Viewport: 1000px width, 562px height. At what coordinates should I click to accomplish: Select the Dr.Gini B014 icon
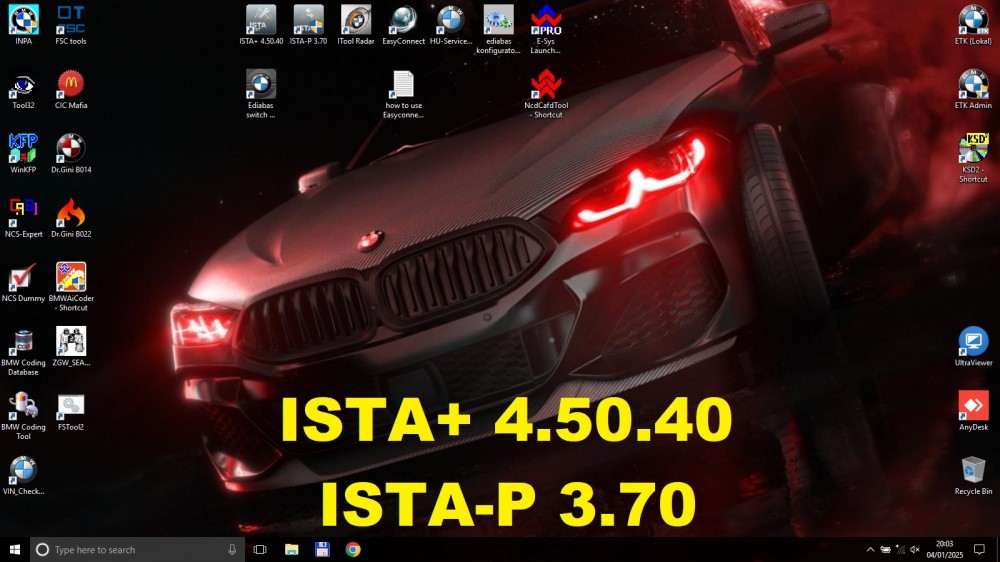click(x=71, y=153)
